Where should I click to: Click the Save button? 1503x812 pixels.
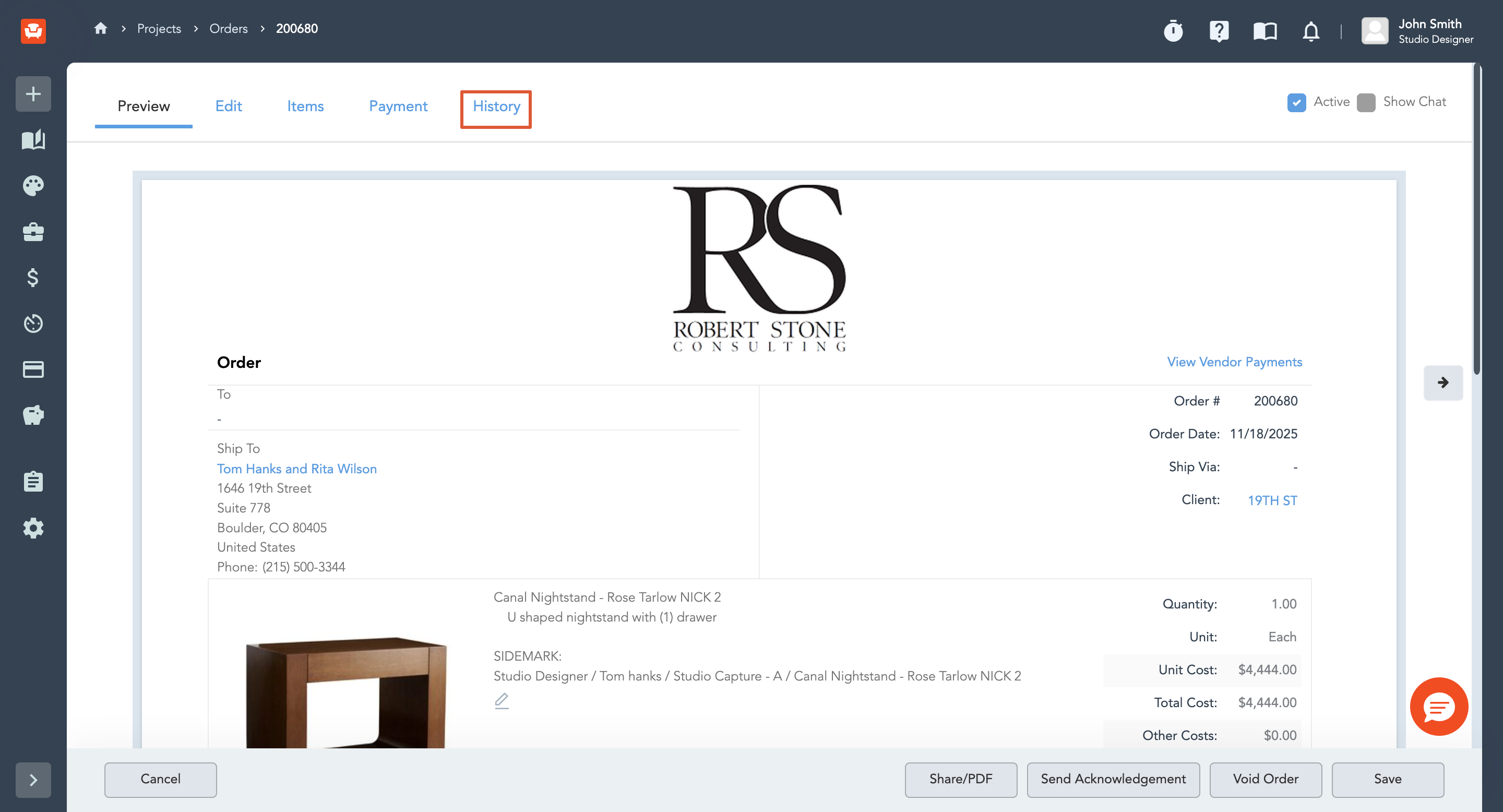pyautogui.click(x=1388, y=779)
